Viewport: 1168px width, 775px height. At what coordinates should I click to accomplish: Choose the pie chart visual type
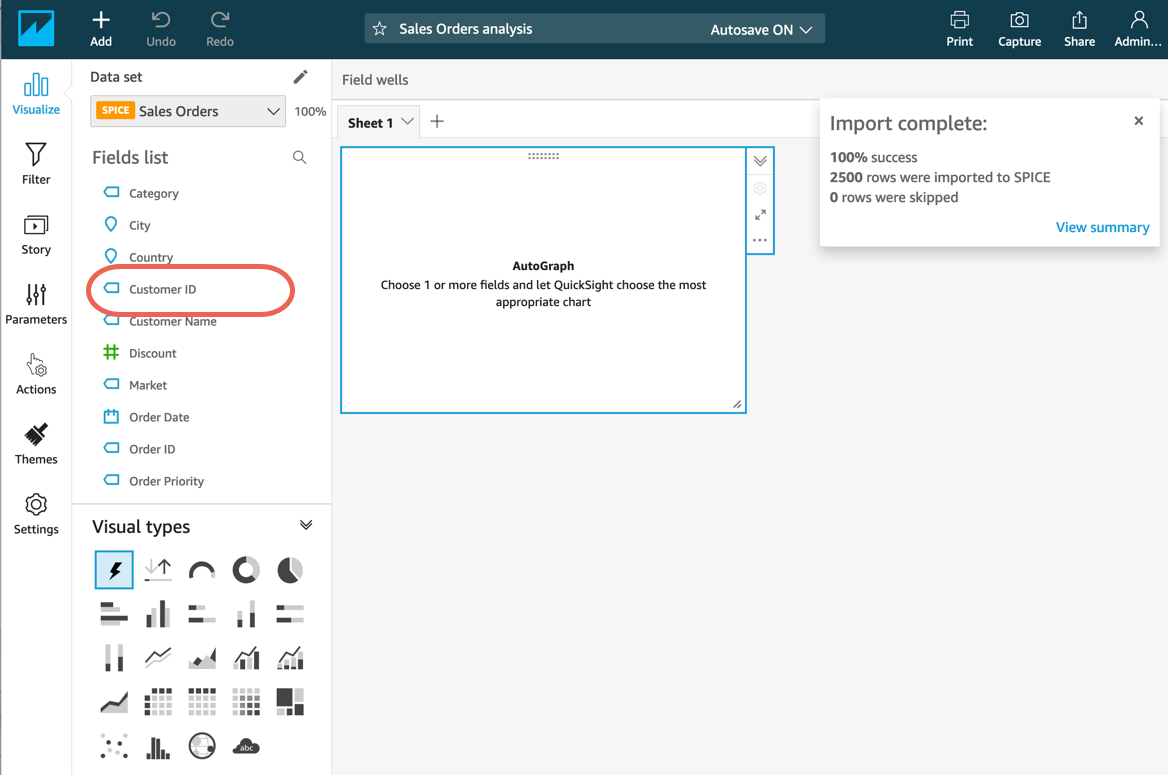click(290, 570)
